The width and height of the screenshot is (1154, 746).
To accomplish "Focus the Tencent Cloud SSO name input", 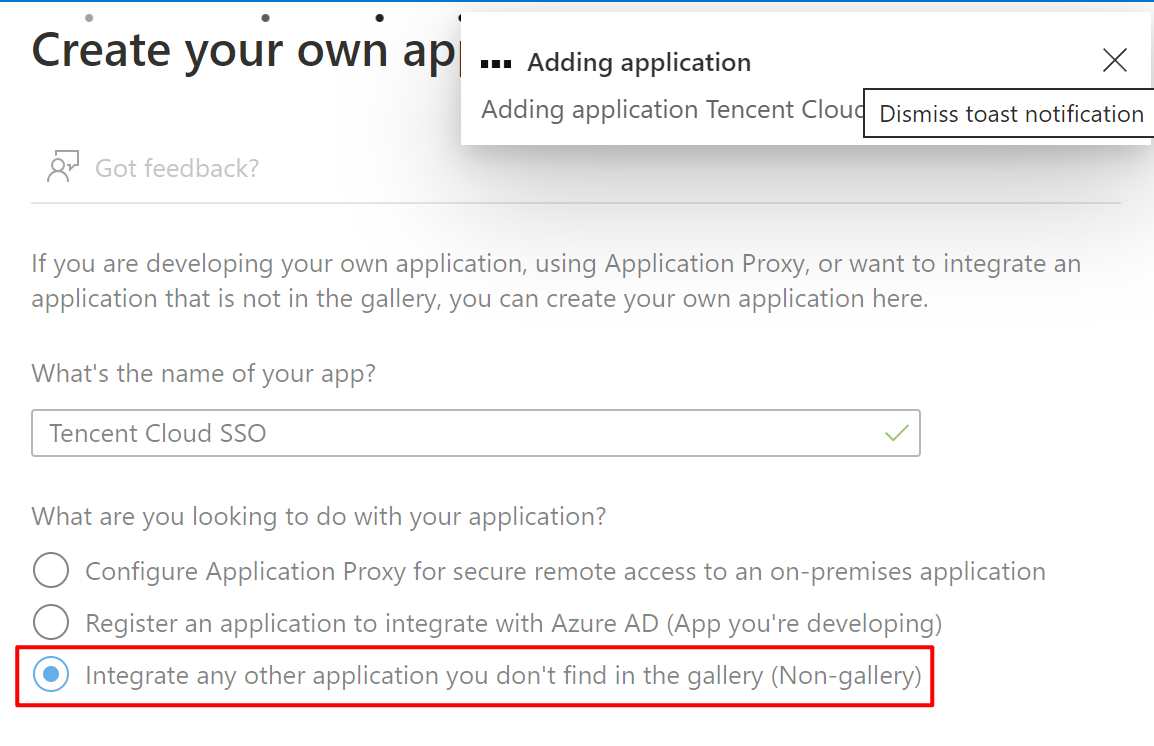I will 460,433.
